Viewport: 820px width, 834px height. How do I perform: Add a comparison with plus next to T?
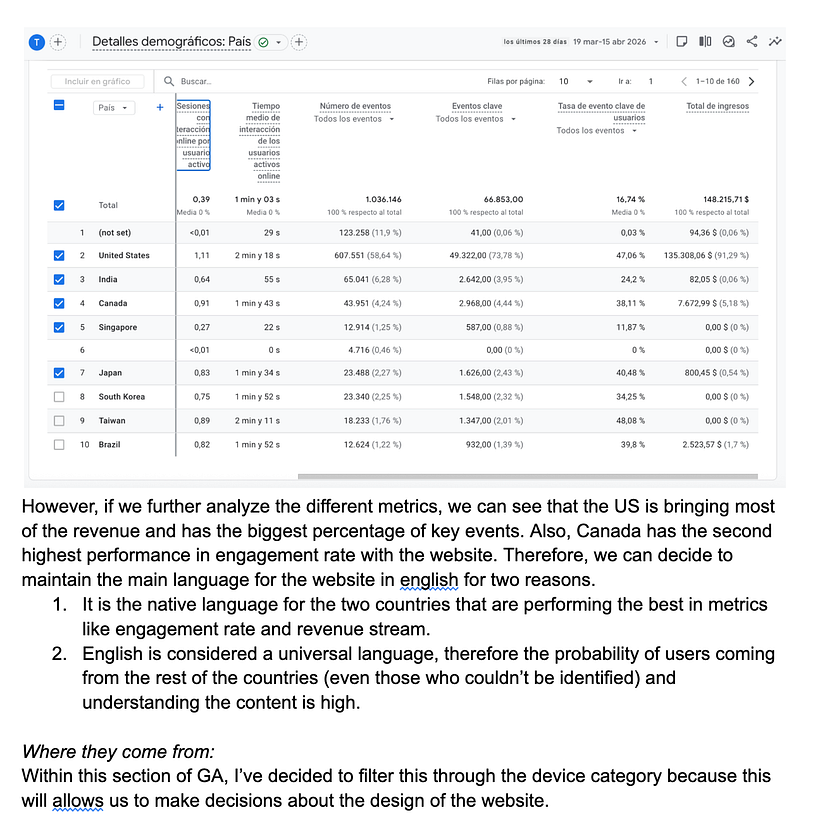58,42
